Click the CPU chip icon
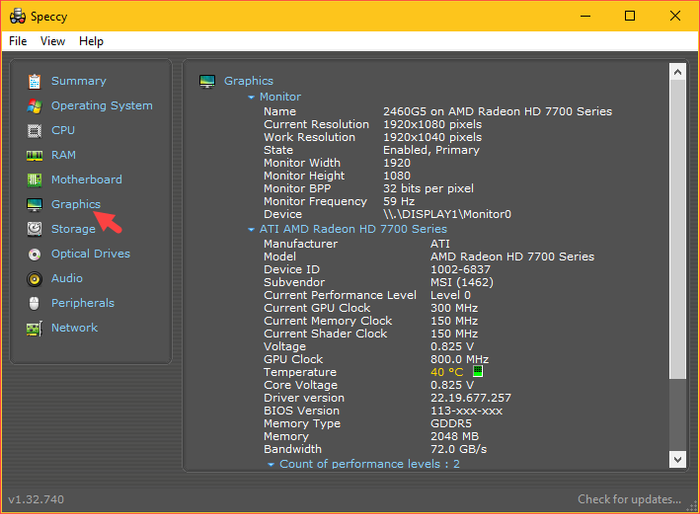 point(34,131)
